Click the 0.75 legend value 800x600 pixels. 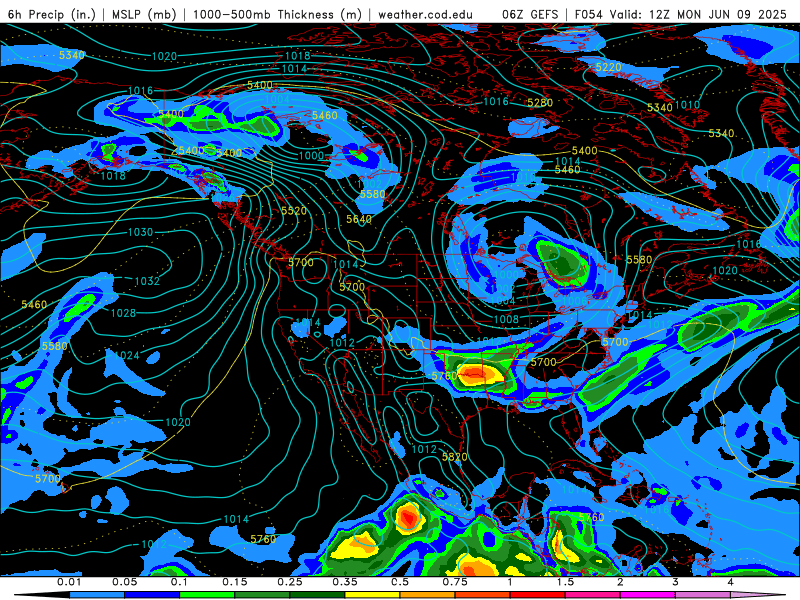(455, 582)
